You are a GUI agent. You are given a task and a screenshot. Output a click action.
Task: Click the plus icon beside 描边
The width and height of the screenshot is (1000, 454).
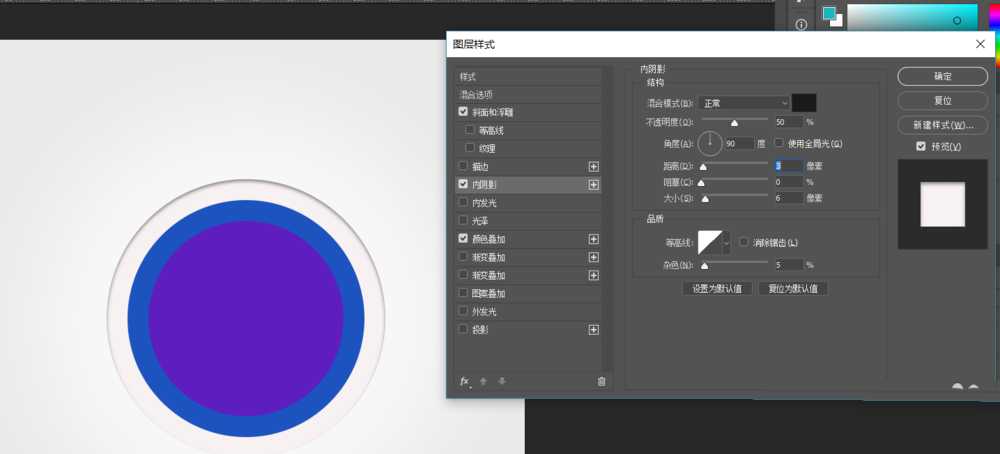593,166
